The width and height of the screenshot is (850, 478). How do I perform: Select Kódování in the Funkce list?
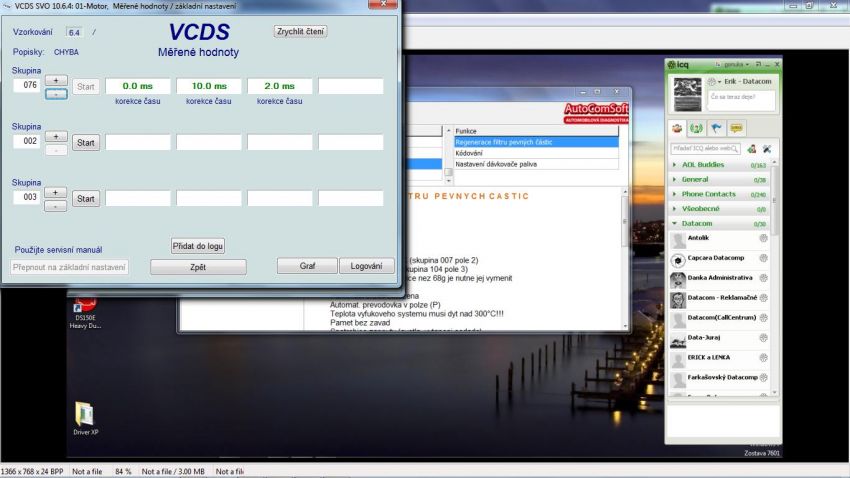(x=536, y=153)
